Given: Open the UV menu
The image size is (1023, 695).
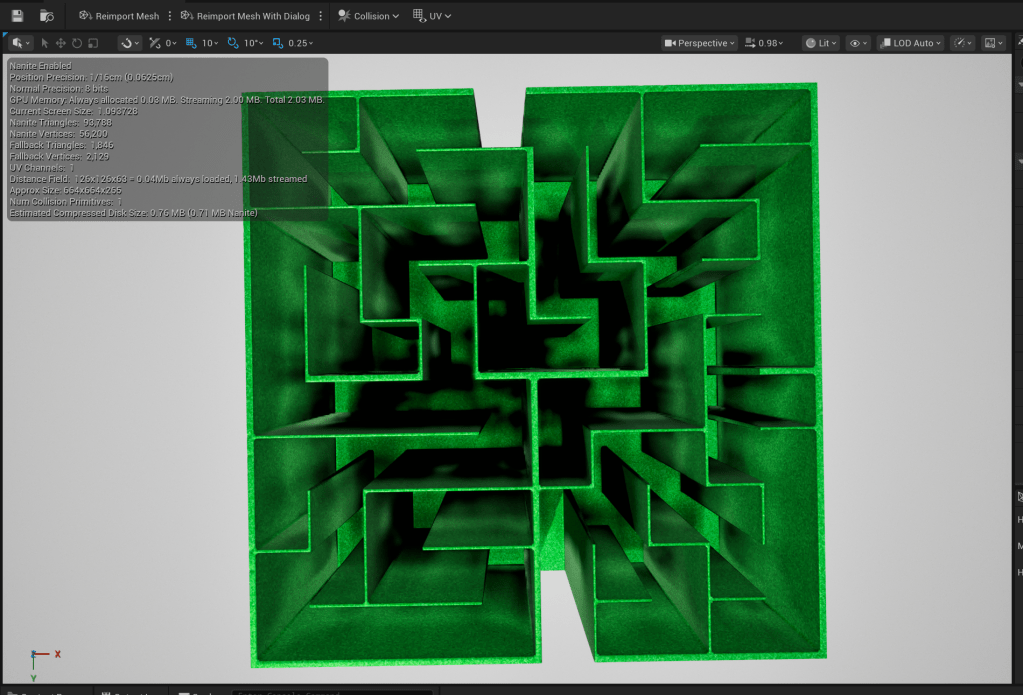Looking at the screenshot, I should [432, 16].
